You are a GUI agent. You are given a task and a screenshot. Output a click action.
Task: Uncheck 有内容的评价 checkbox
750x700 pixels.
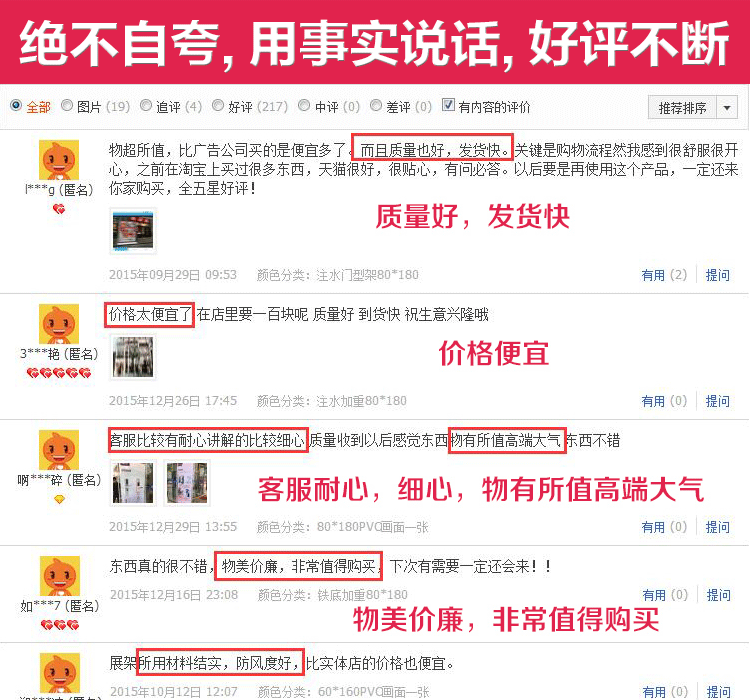pos(448,104)
